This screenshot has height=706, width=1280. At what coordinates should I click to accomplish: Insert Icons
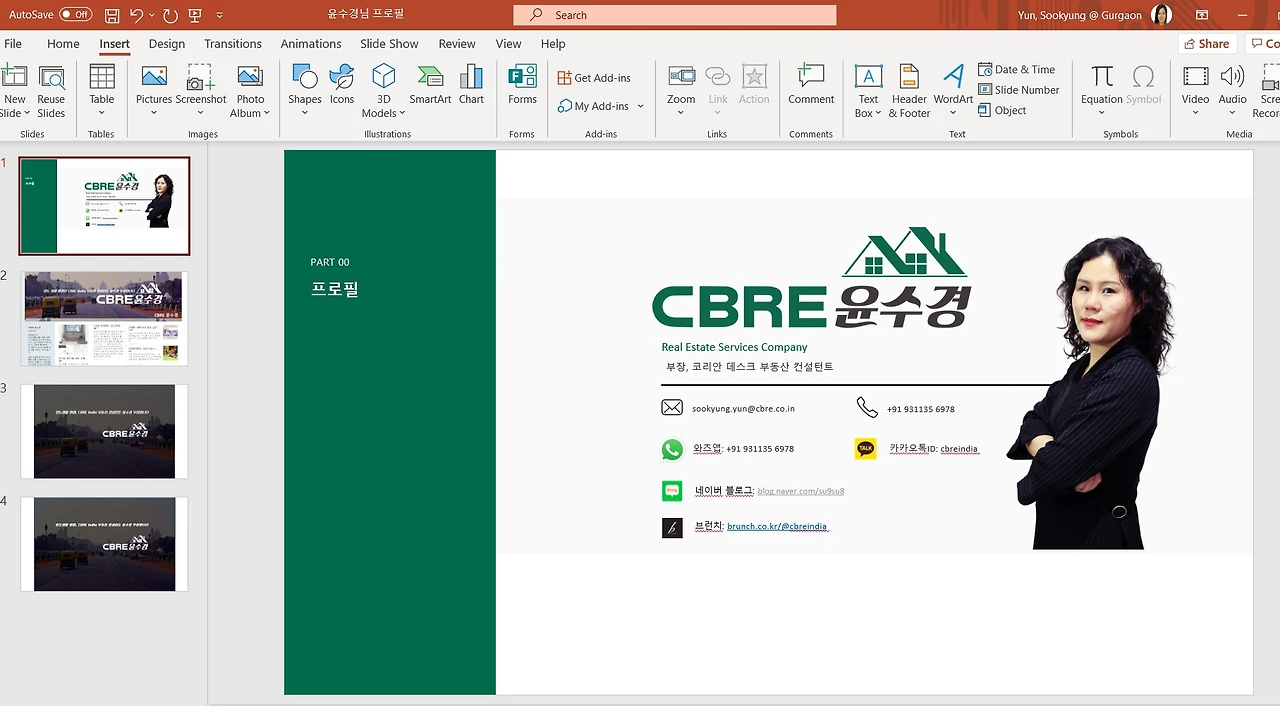[x=342, y=83]
